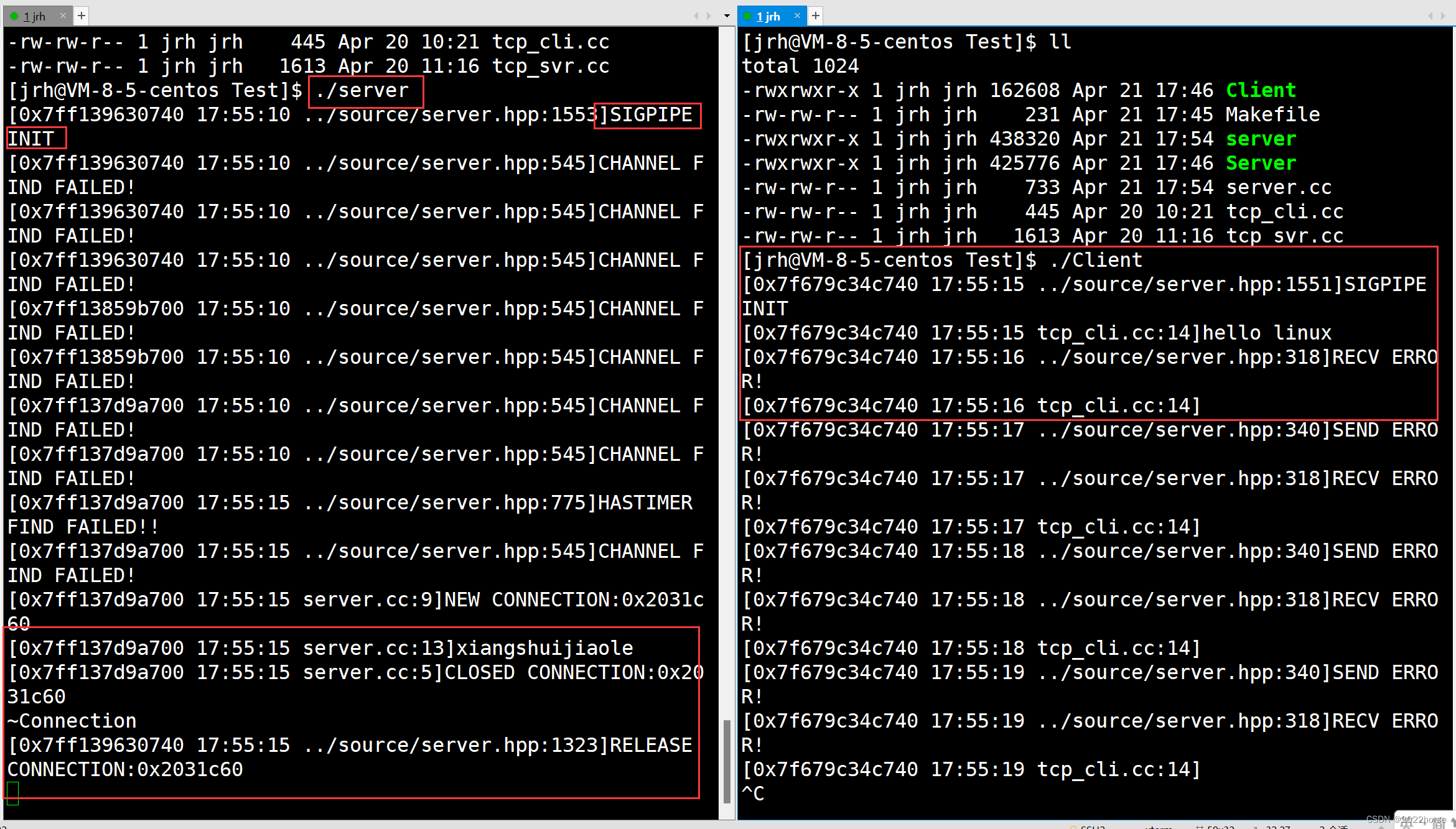This screenshot has height=829, width=1456.
Task: Switch to the right pane's '1 jrh' tab
Action: (768, 16)
